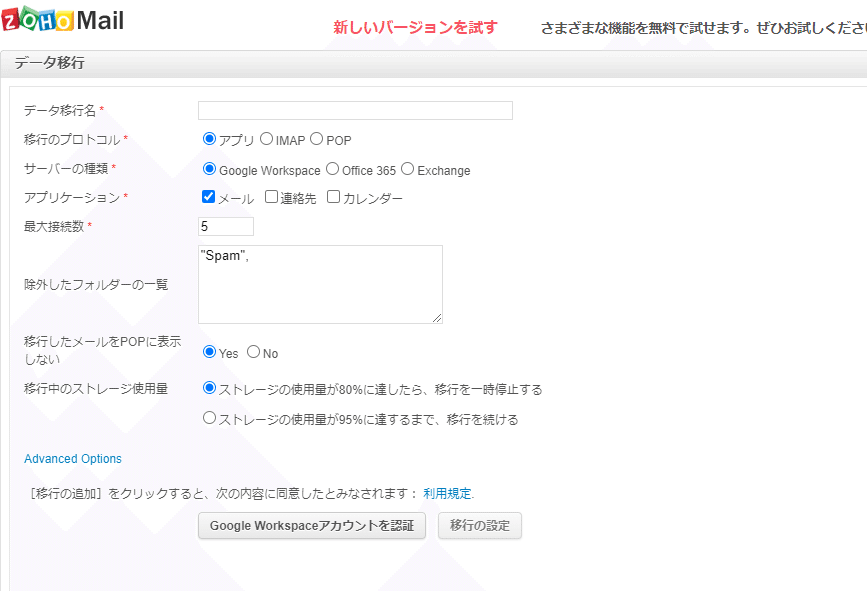Choose Exchange server type
Screen dimensions: 867x591
pos(408,169)
